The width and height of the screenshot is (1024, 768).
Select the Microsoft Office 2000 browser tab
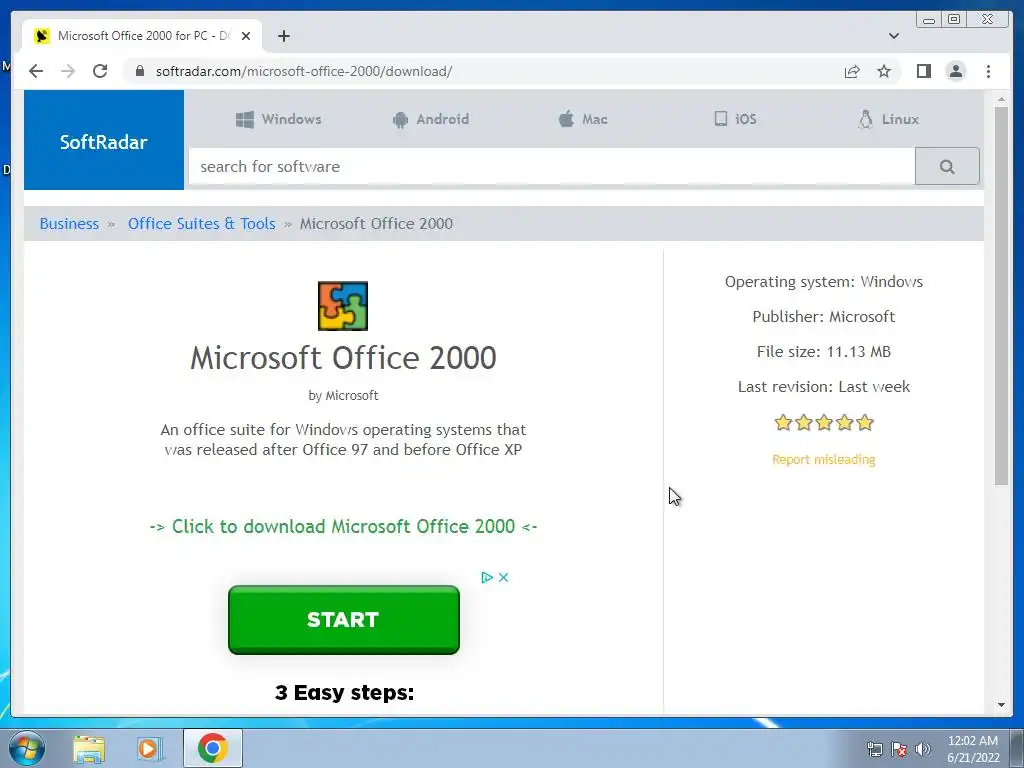[x=142, y=36]
